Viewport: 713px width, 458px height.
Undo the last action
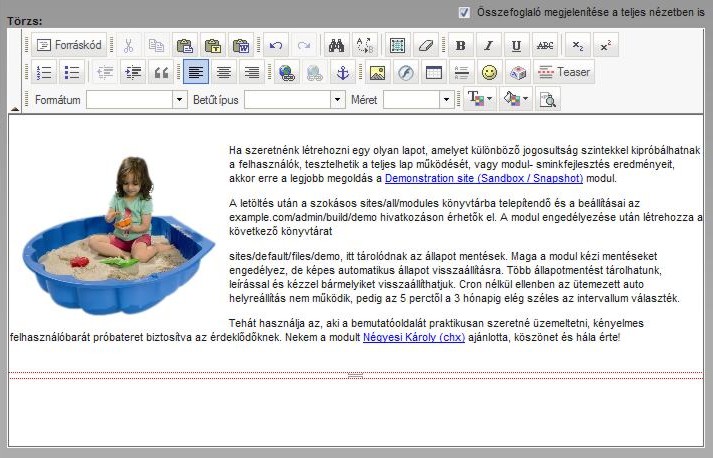pyautogui.click(x=276, y=45)
